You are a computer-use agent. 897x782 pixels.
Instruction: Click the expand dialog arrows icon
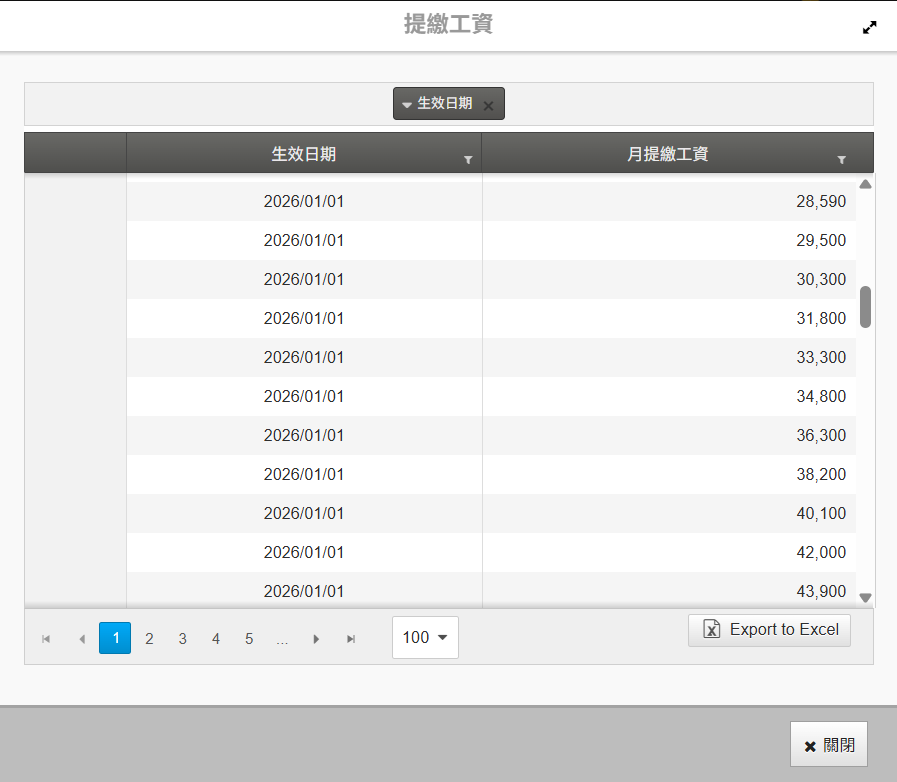pos(869,28)
